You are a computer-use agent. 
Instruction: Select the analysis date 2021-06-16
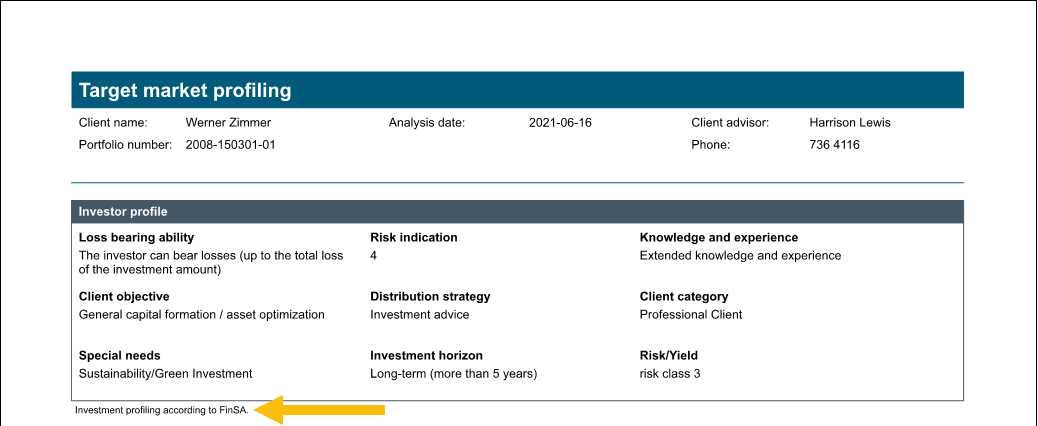[560, 123]
